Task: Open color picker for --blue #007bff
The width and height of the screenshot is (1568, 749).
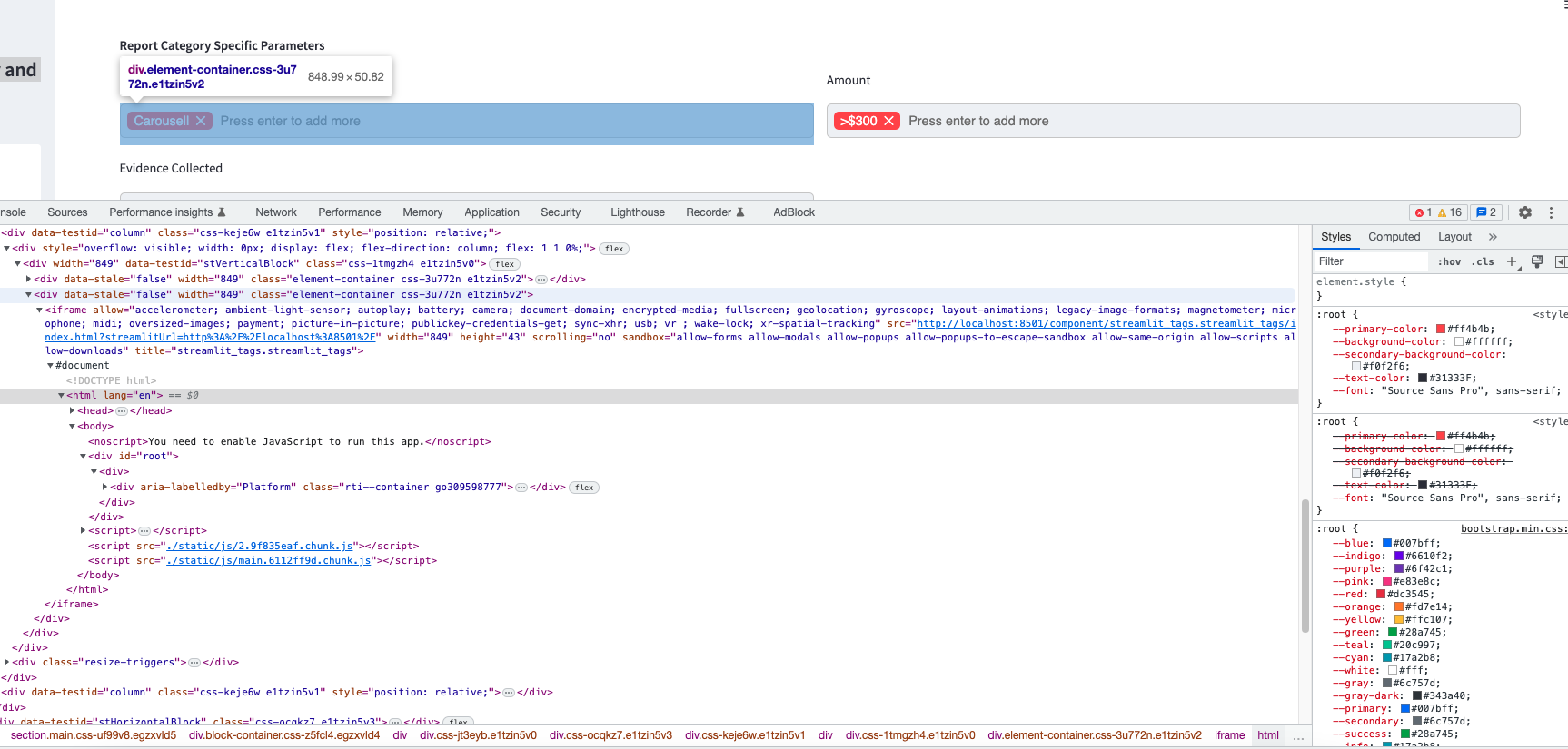Action: point(1387,544)
